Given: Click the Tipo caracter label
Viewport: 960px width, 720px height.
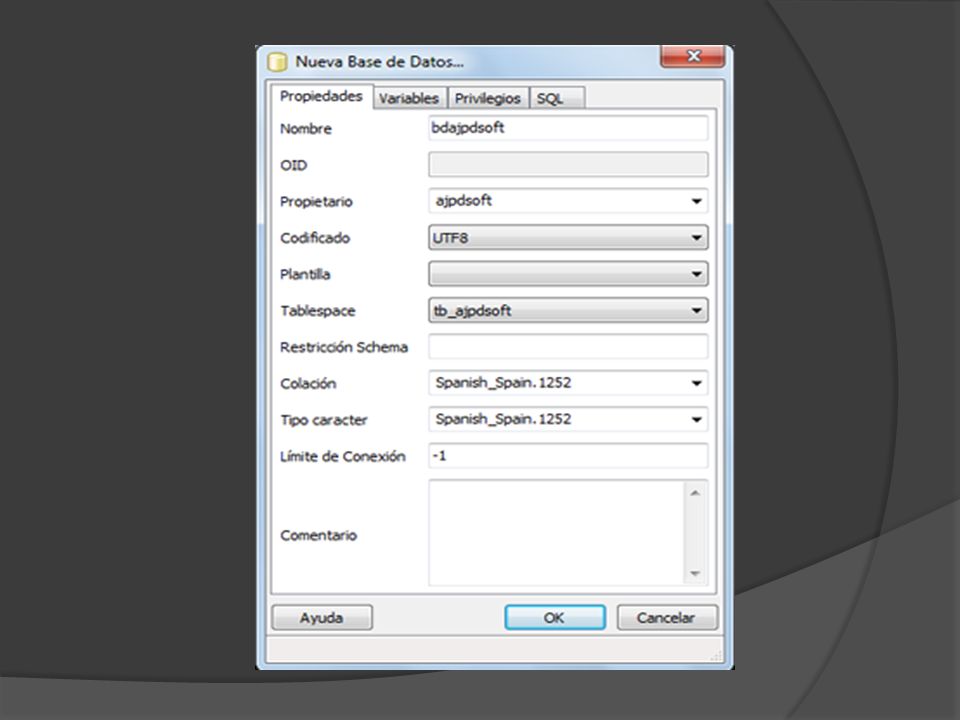Looking at the screenshot, I should tap(323, 420).
